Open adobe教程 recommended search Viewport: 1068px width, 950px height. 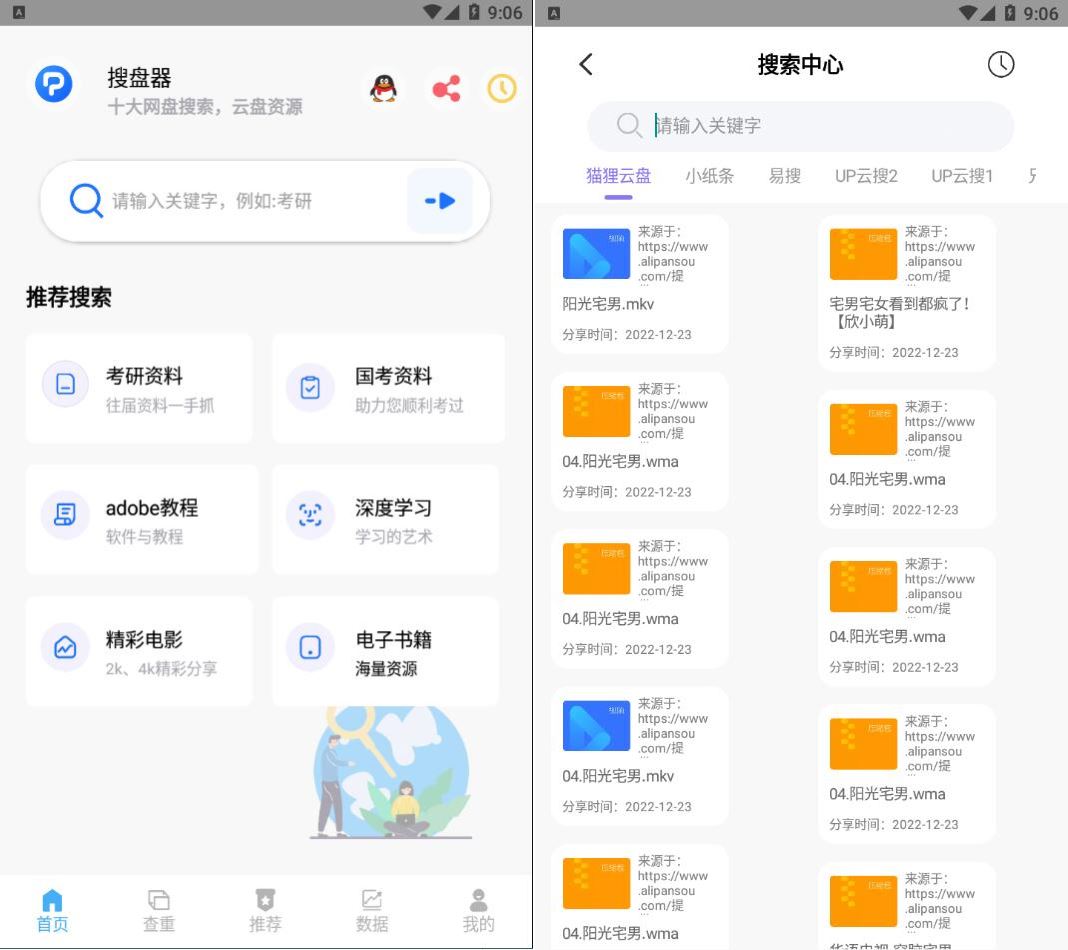pyautogui.click(x=140, y=519)
